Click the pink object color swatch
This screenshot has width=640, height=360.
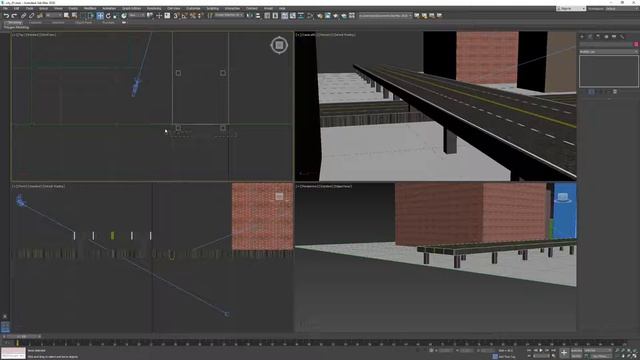click(636, 44)
